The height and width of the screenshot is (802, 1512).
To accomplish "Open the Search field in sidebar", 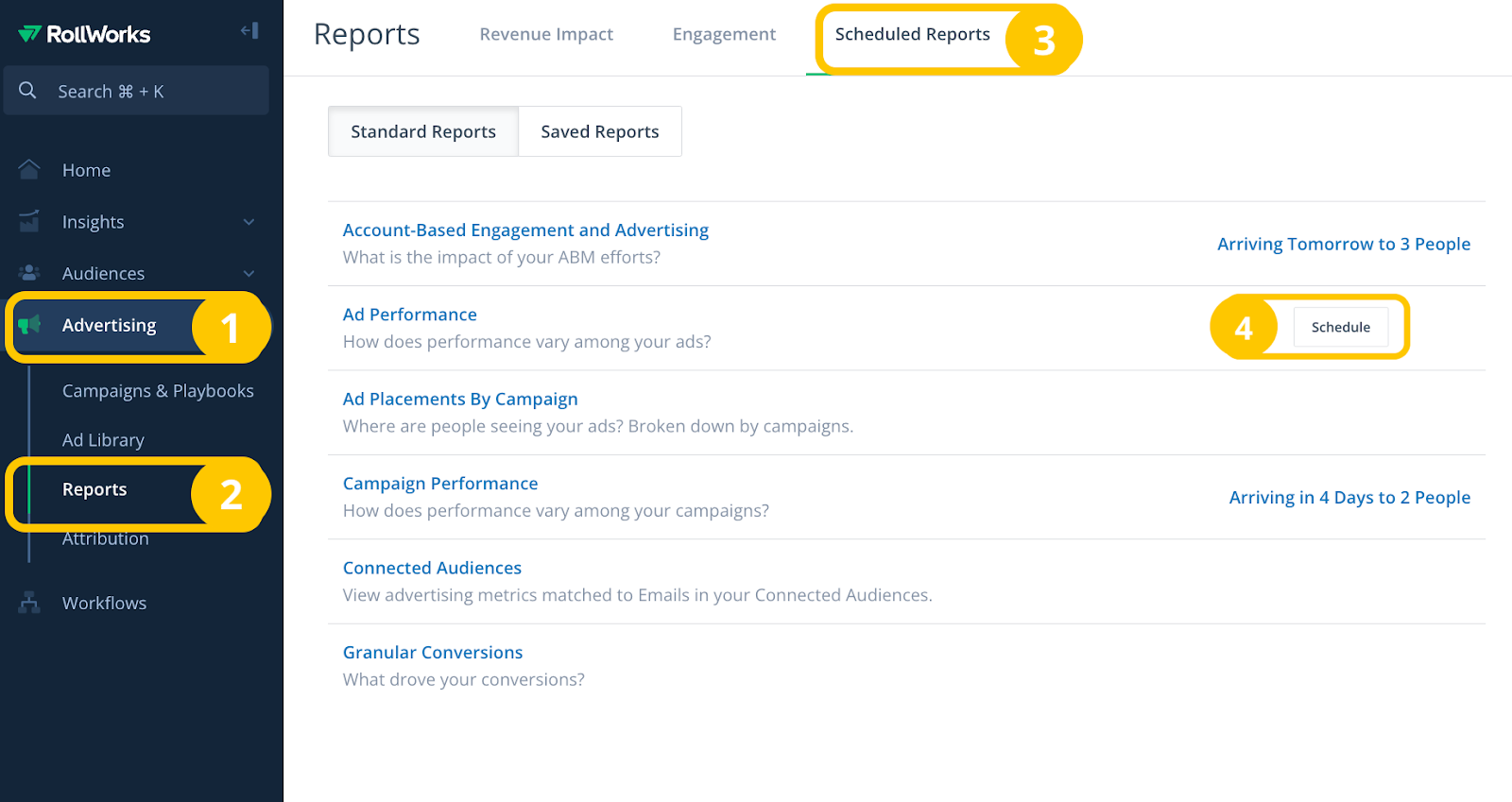I will click(136, 91).
